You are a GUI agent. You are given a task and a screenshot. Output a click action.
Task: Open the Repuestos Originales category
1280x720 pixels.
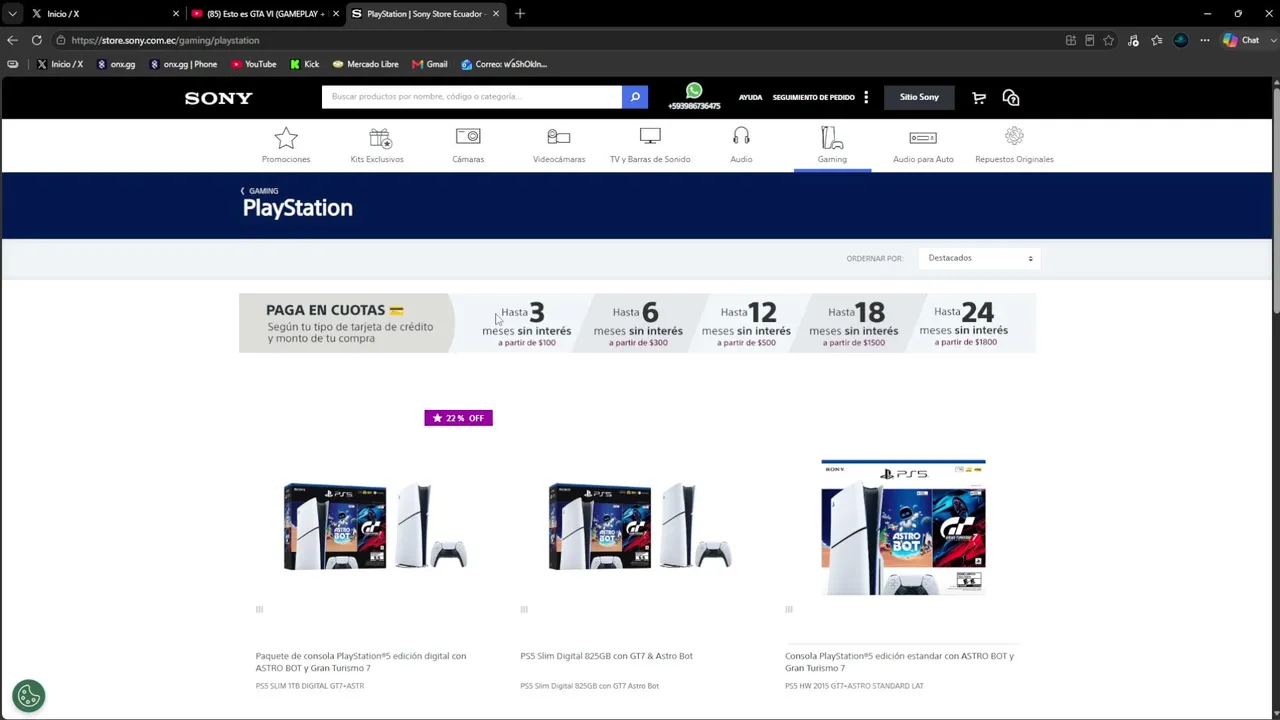[1014, 145]
